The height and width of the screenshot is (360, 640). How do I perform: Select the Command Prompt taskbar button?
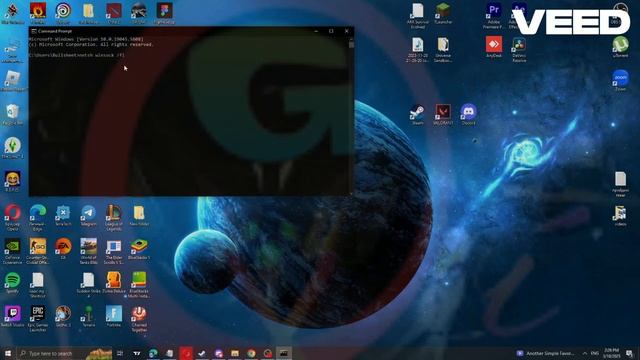point(284,353)
